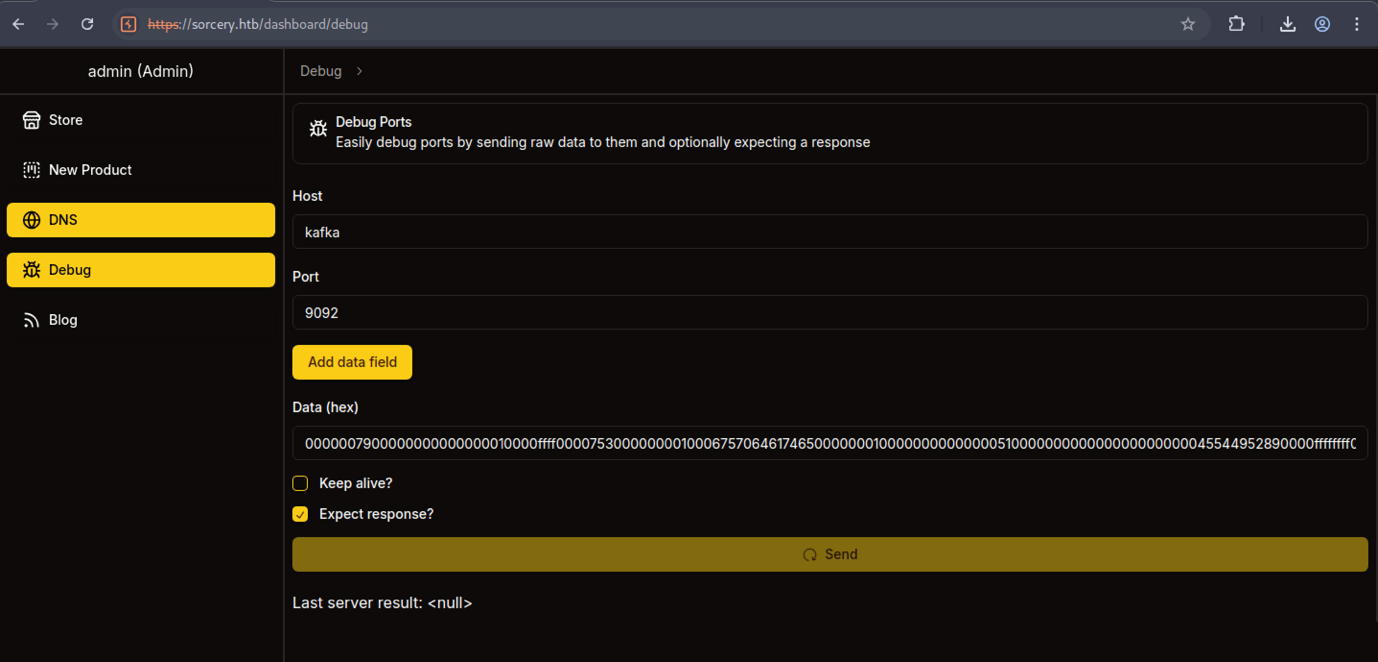
Task: Bookmark this page with the star icon
Action: [x=1188, y=24]
